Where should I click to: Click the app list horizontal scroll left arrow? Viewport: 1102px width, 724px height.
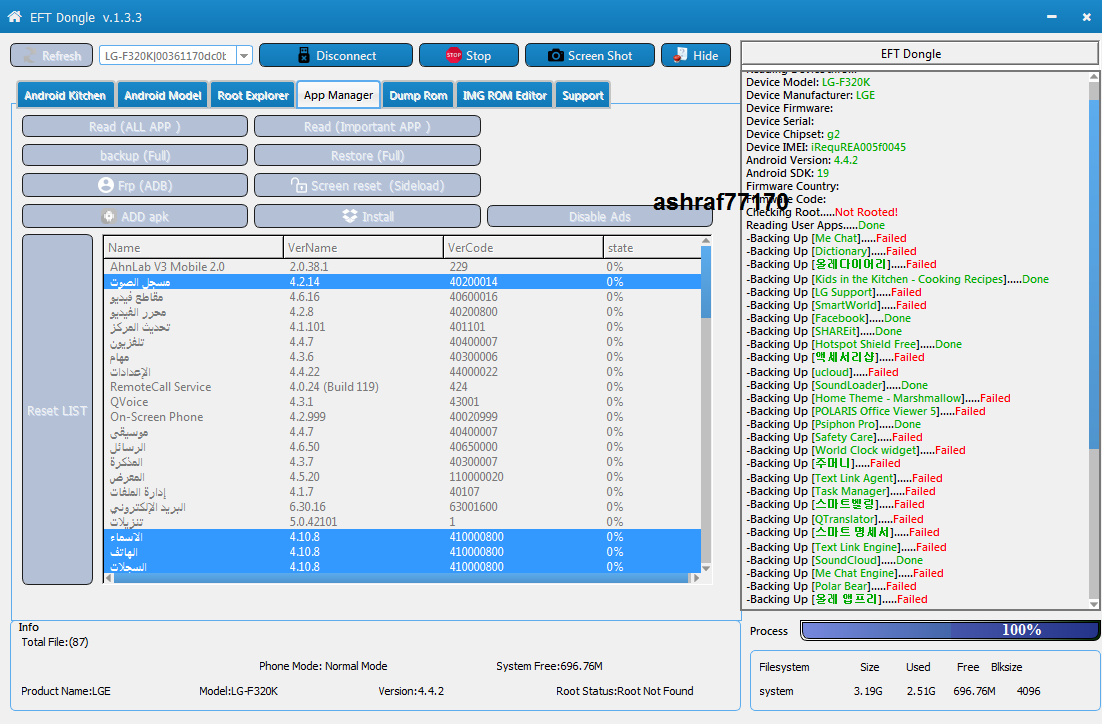[x=108, y=578]
